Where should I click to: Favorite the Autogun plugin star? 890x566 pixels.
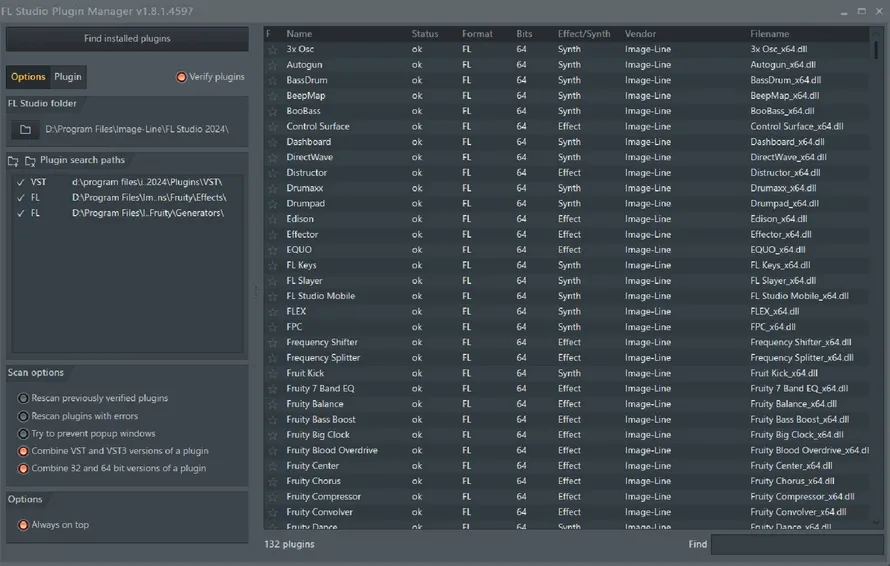272,65
